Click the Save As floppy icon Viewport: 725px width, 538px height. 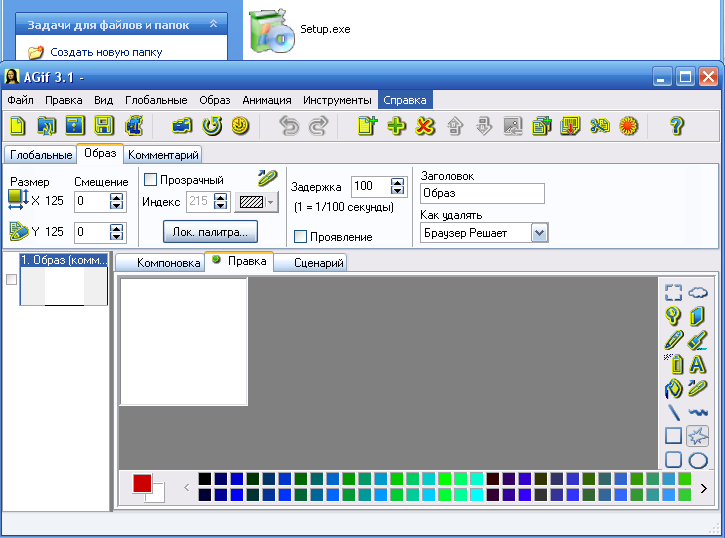tap(104, 126)
